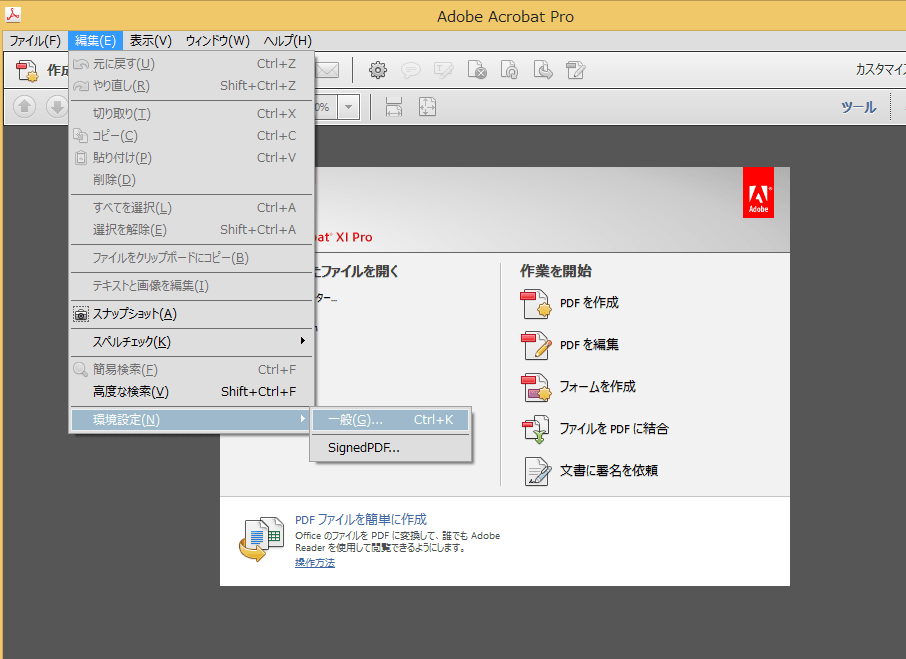The width and height of the screenshot is (906, 659).
Task: Go to previous page up arrow
Action: coord(24,107)
